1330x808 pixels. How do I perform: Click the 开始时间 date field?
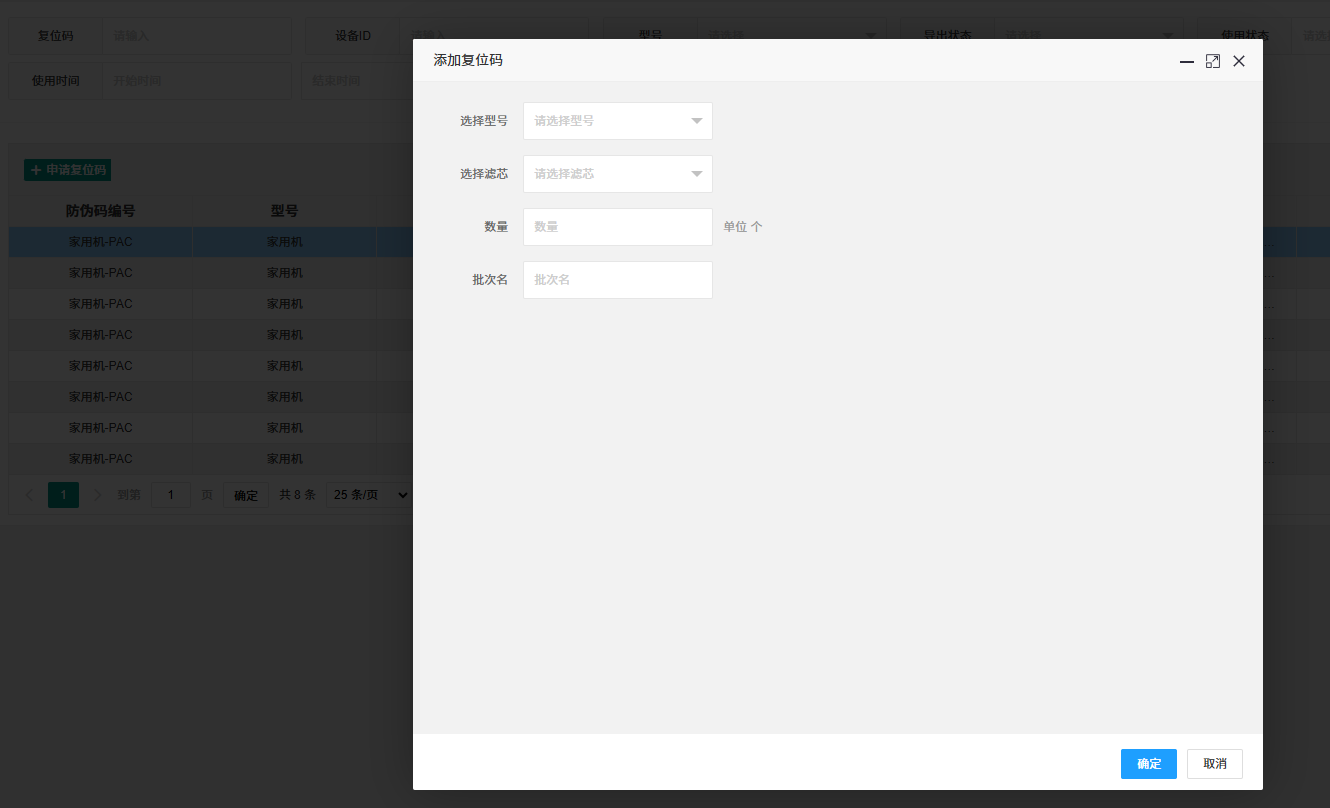196,81
